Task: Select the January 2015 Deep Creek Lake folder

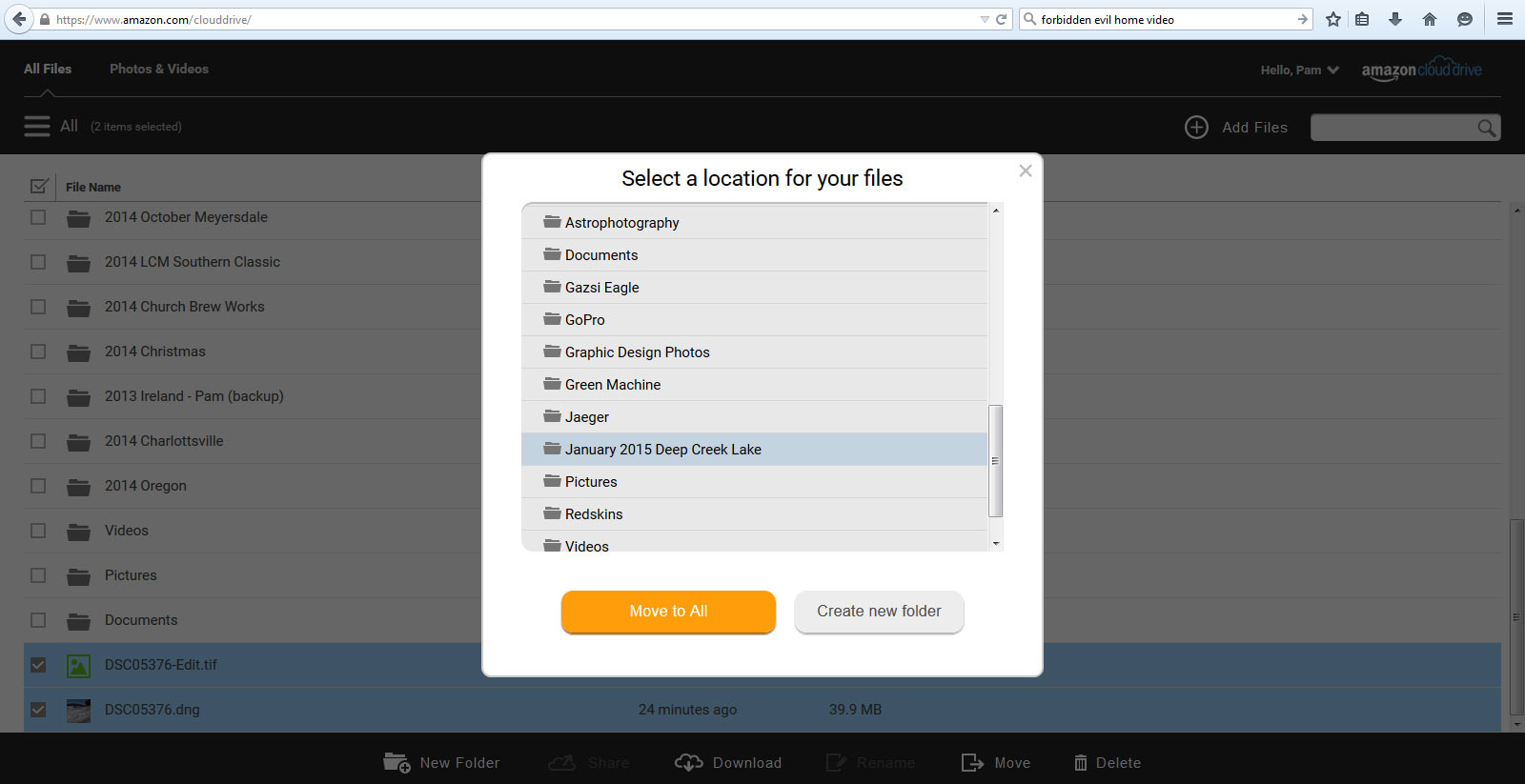Action: pyautogui.click(x=662, y=450)
